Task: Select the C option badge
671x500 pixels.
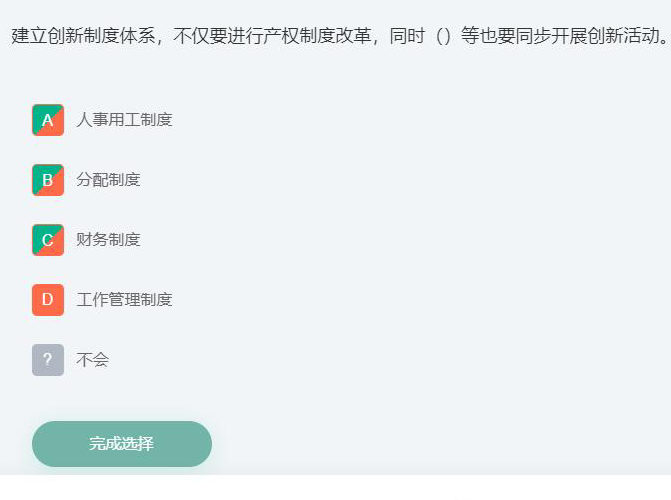Action: tap(48, 240)
